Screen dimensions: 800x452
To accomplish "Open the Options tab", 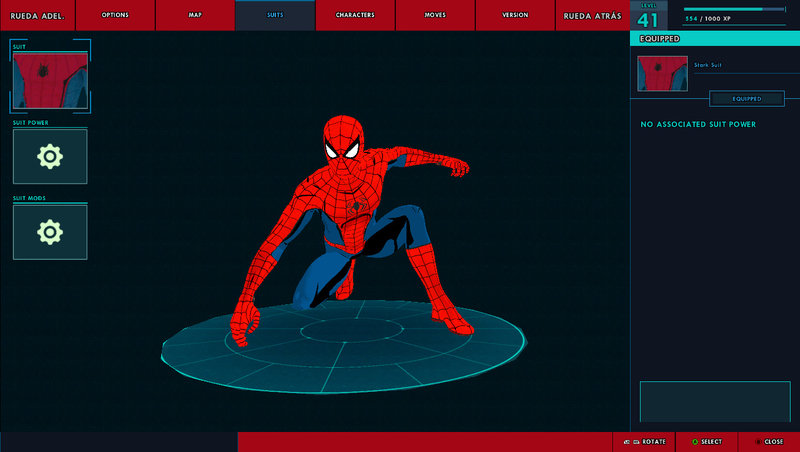I will (x=115, y=15).
